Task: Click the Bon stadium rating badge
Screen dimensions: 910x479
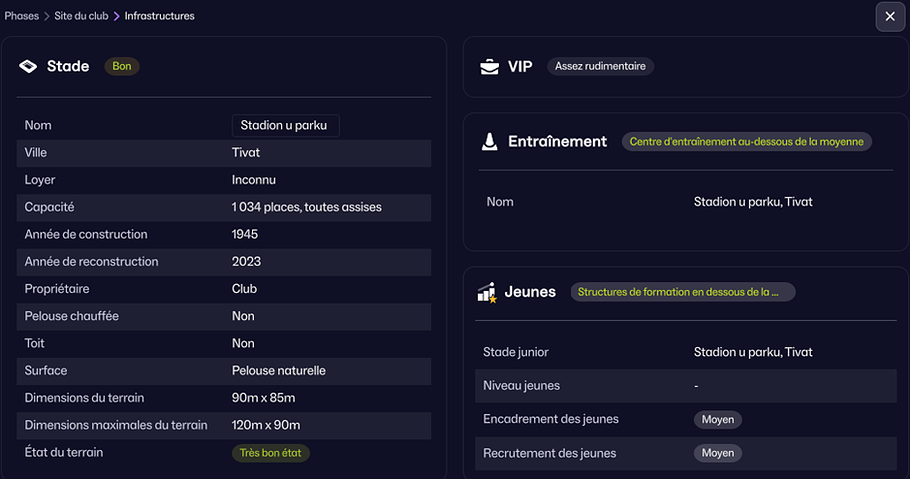Action: tap(122, 66)
